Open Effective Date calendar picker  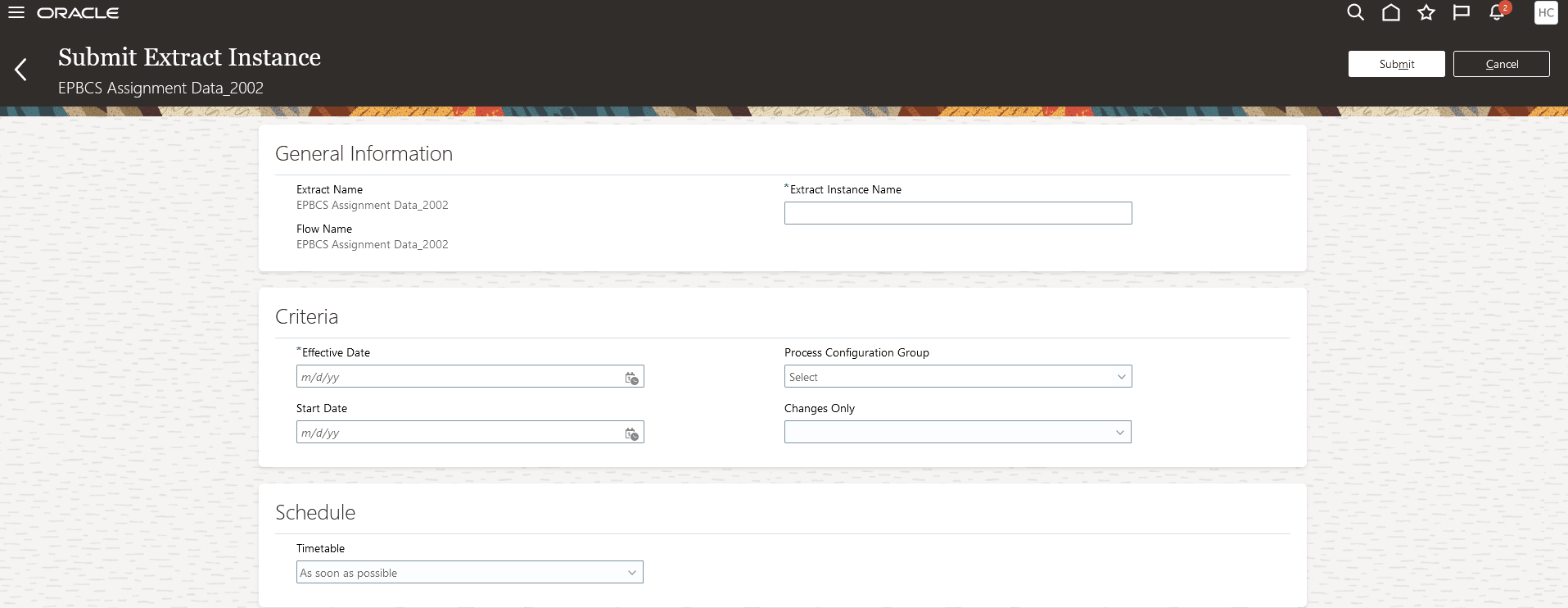[x=632, y=378]
